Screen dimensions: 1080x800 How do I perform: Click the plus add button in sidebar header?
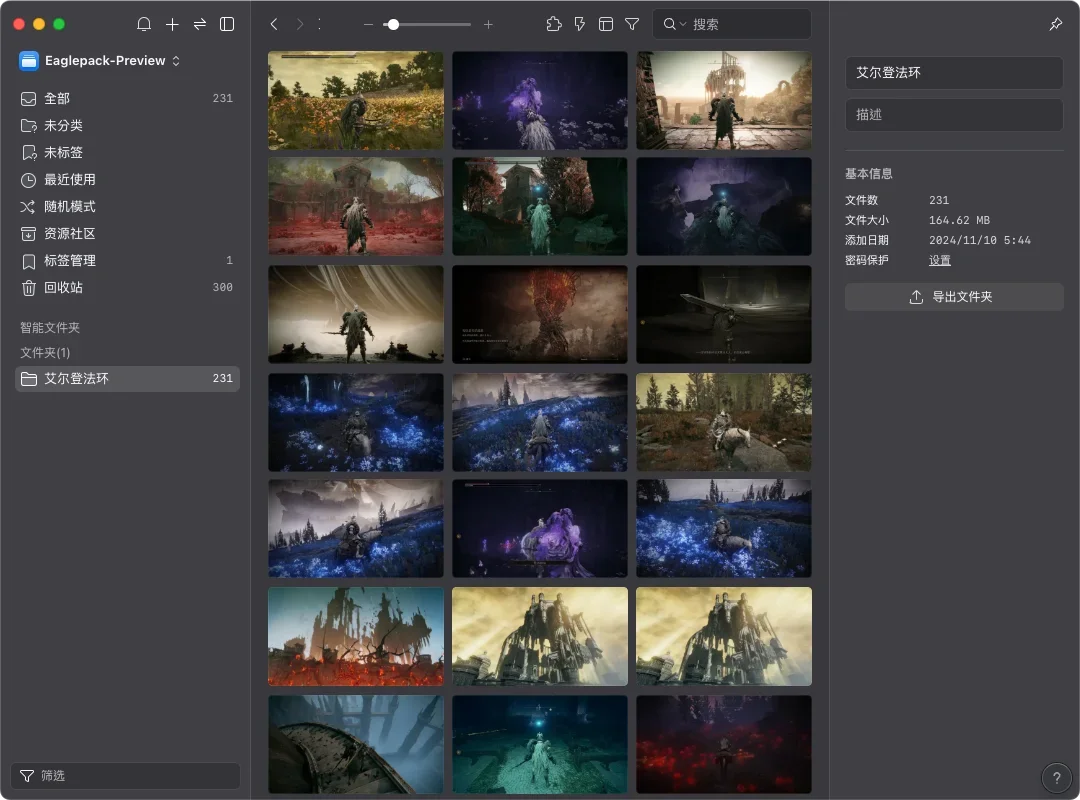[x=172, y=24]
